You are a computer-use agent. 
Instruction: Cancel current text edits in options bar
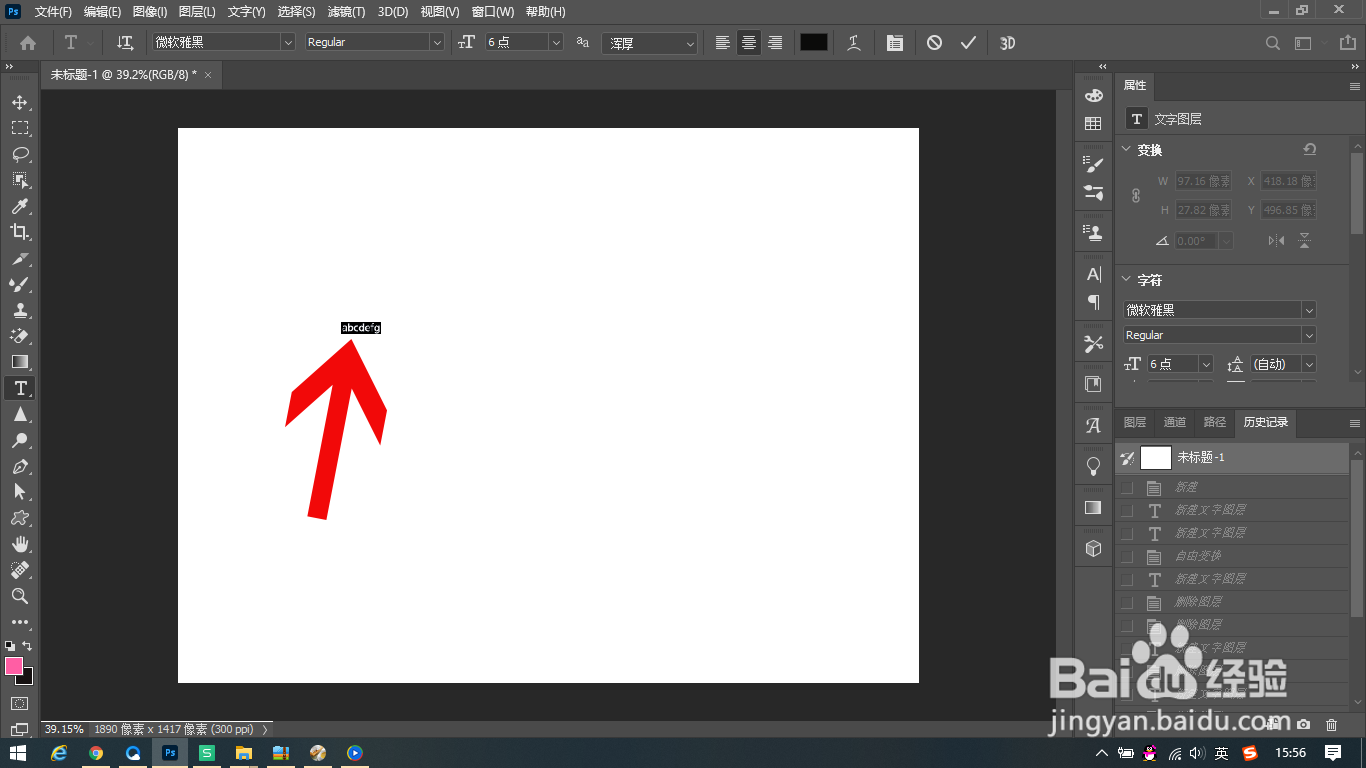(x=934, y=43)
